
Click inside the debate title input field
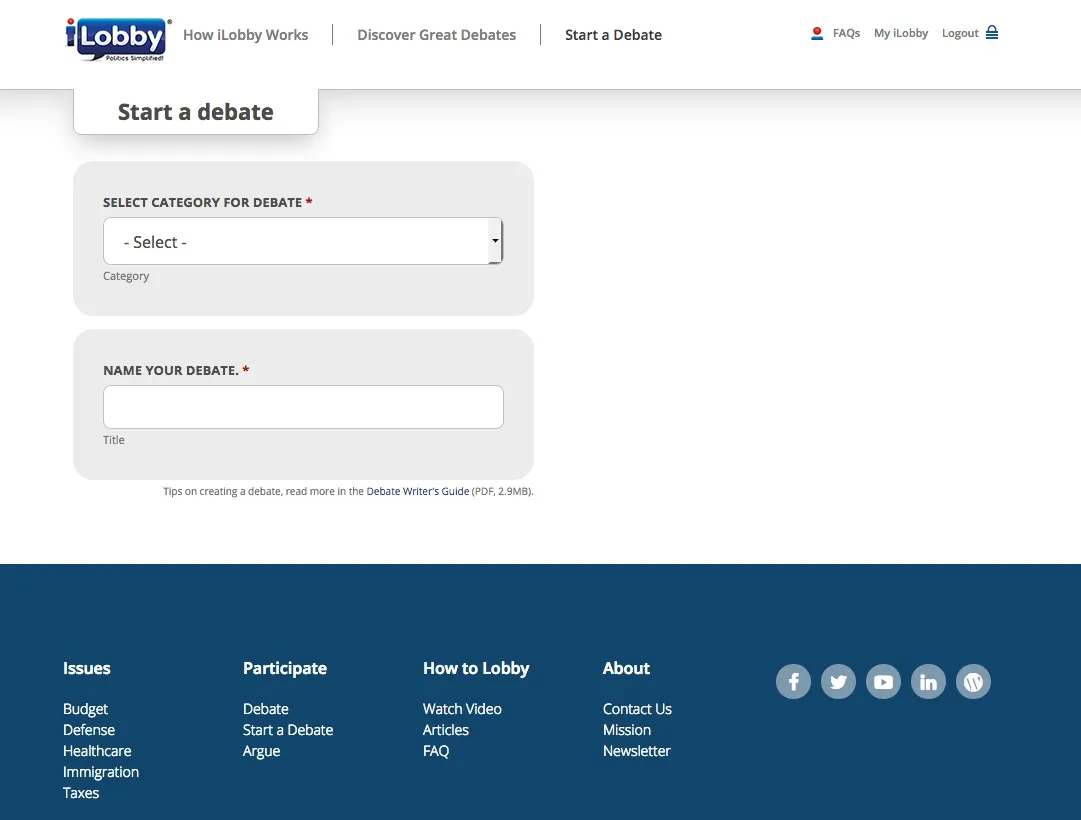[303, 406]
